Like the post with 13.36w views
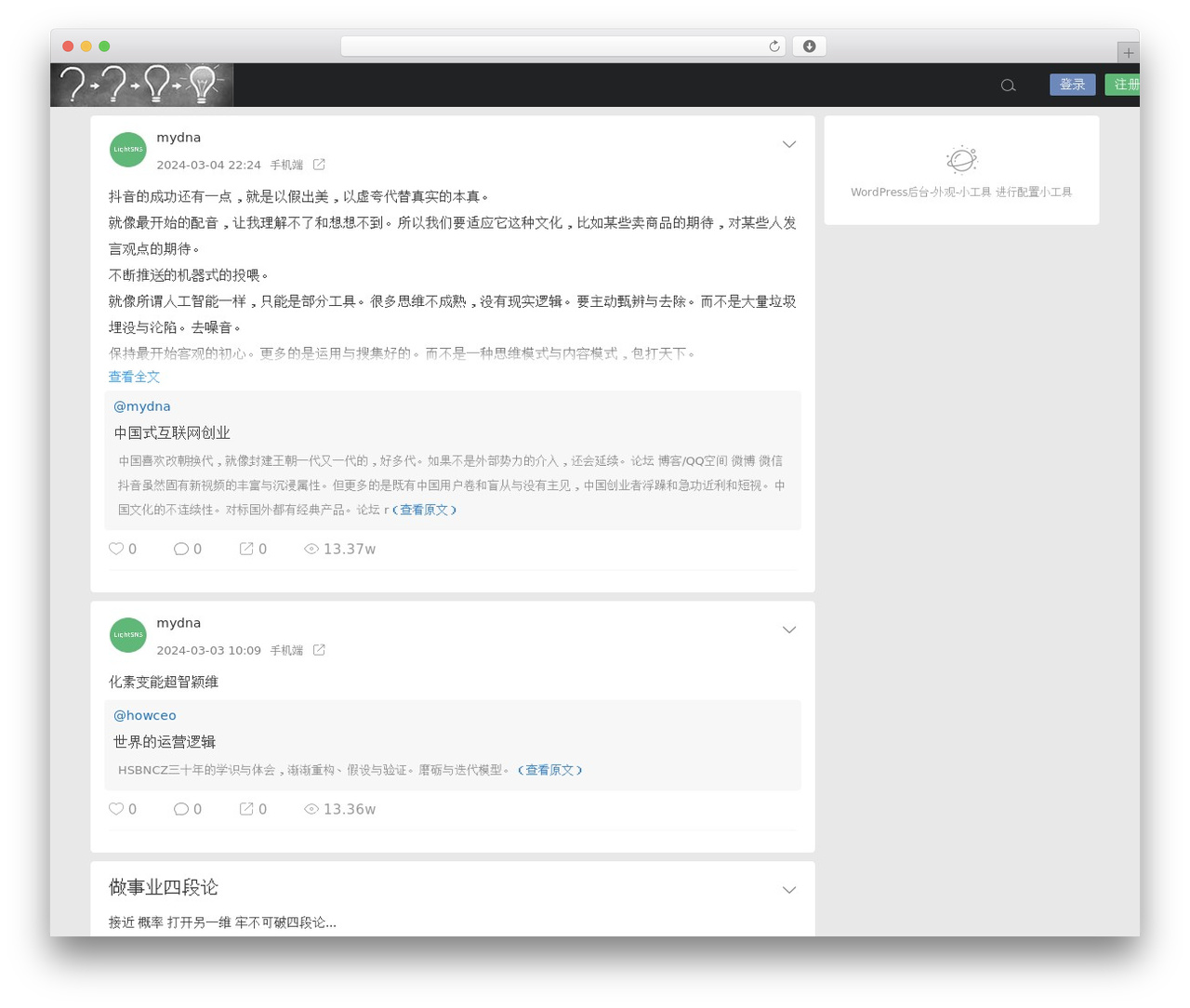 click(123, 809)
